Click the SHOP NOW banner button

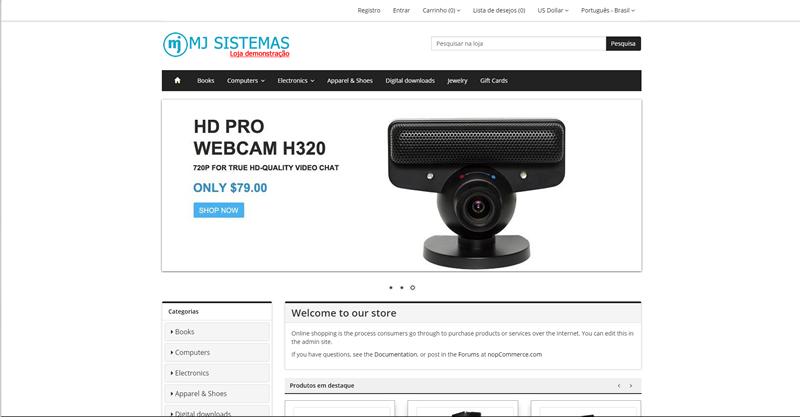pyautogui.click(x=218, y=210)
